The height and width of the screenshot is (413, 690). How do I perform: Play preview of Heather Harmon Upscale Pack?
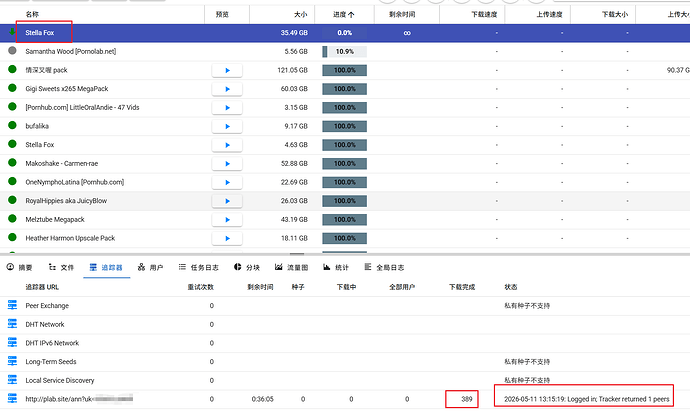pyautogui.click(x=227, y=238)
